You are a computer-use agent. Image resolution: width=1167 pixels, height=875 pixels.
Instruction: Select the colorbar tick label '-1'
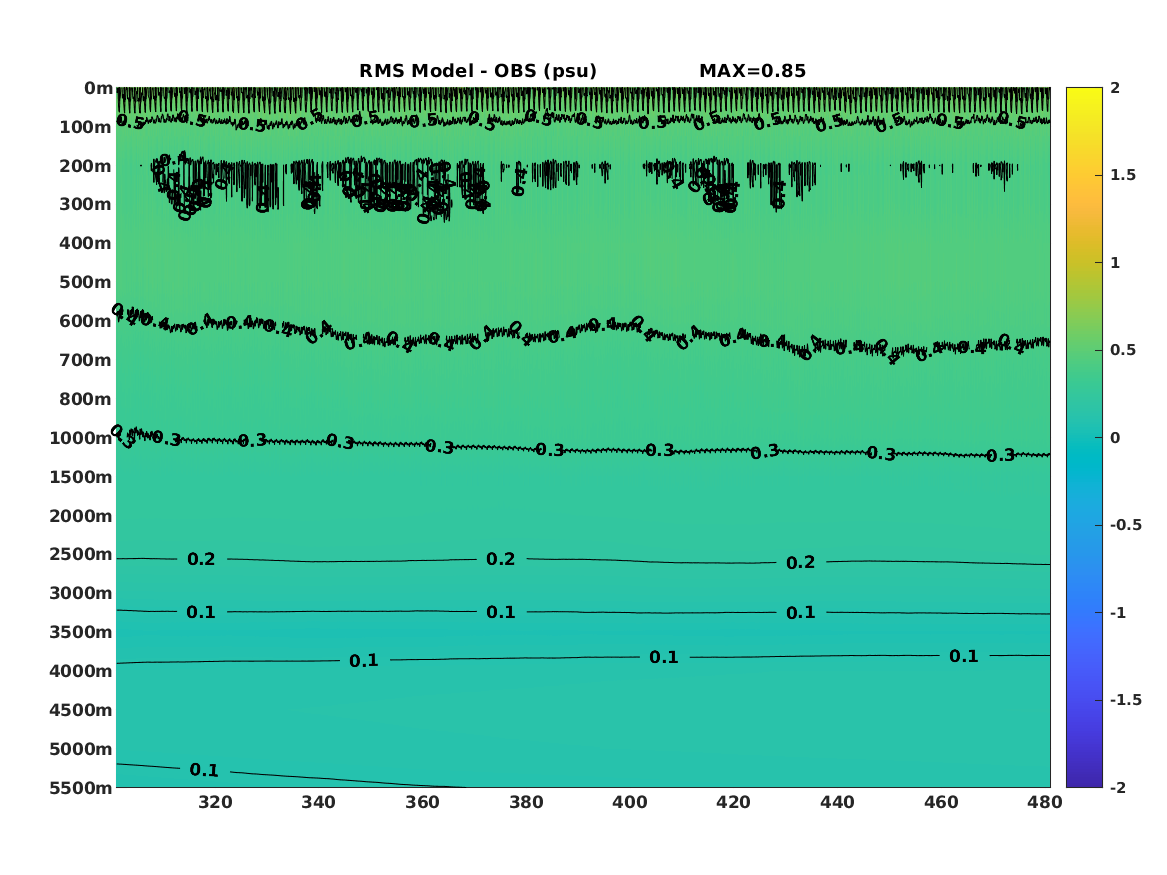pyautogui.click(x=1117, y=612)
